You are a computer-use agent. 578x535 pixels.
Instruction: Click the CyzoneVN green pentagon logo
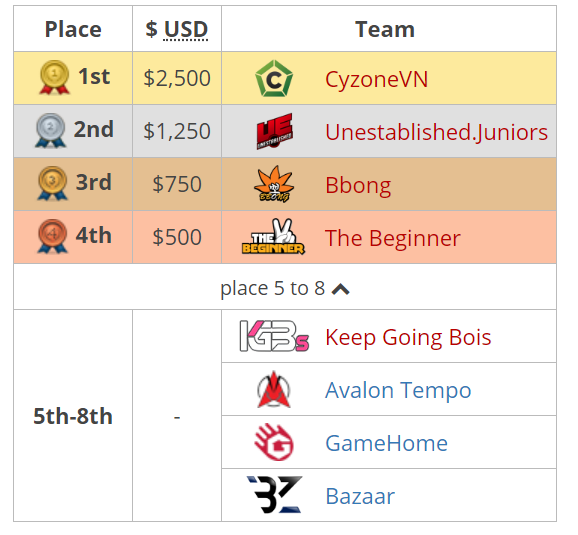pos(274,79)
